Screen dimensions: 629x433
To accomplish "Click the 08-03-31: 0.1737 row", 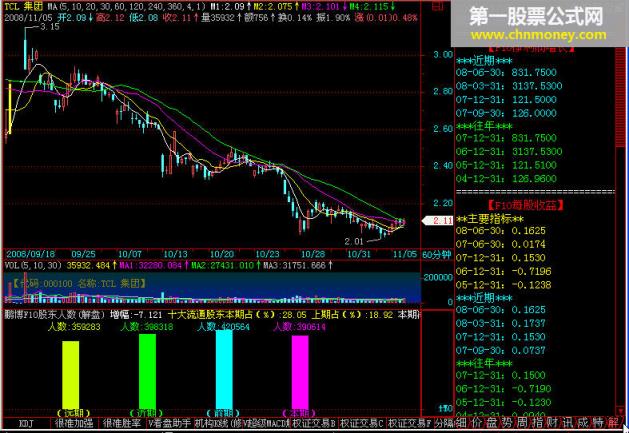I will pyautogui.click(x=501, y=323).
